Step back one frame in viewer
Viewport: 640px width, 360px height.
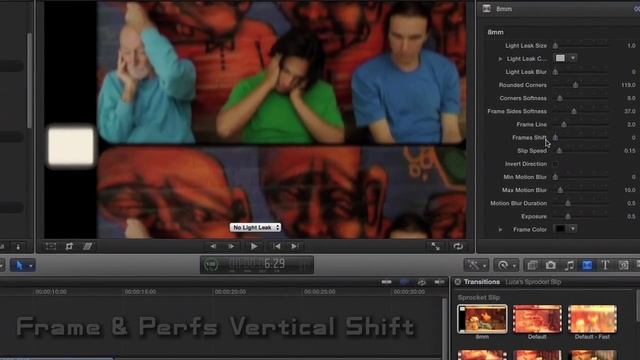(x=213, y=246)
